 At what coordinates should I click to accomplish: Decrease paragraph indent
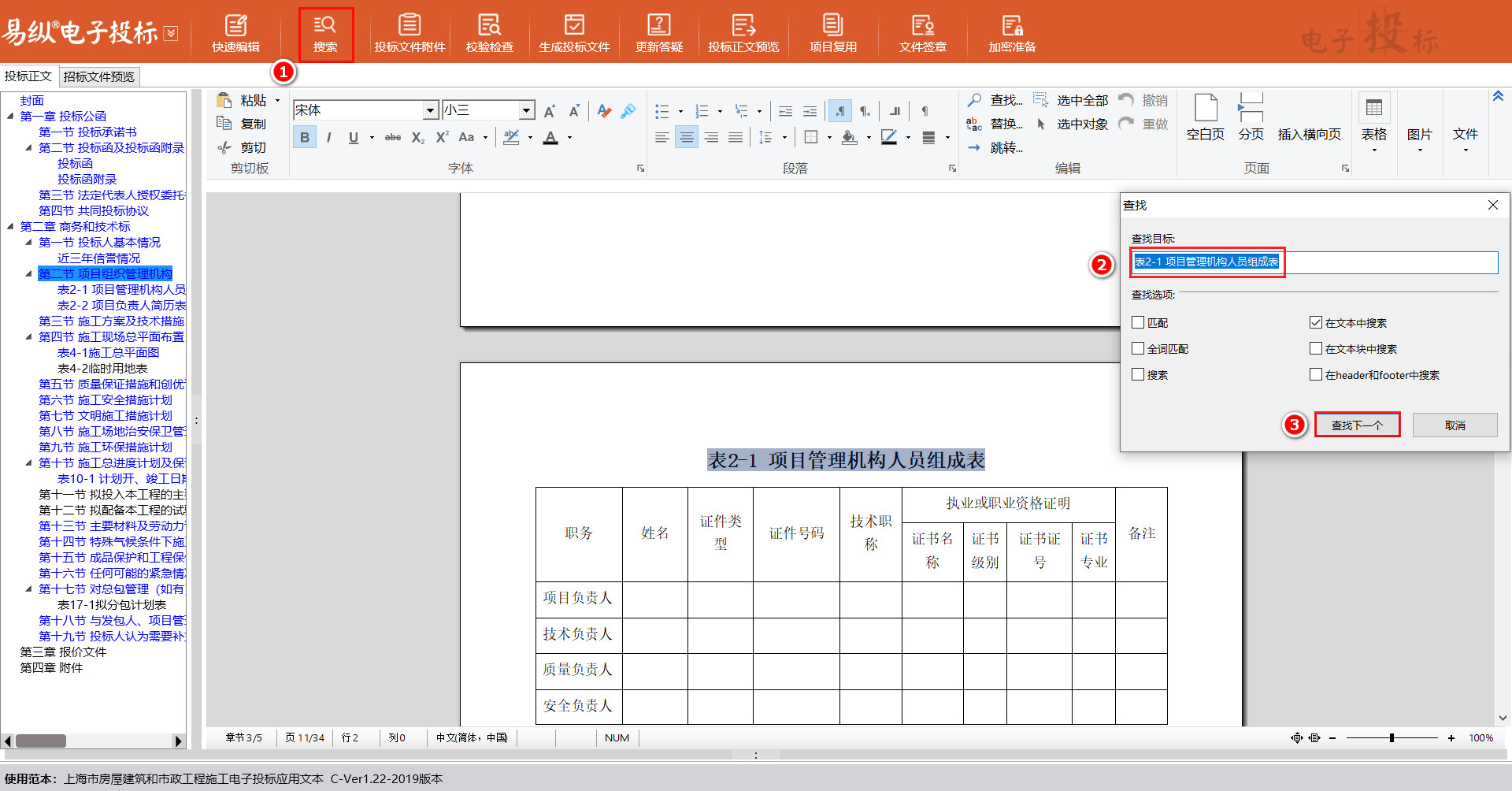[785, 111]
